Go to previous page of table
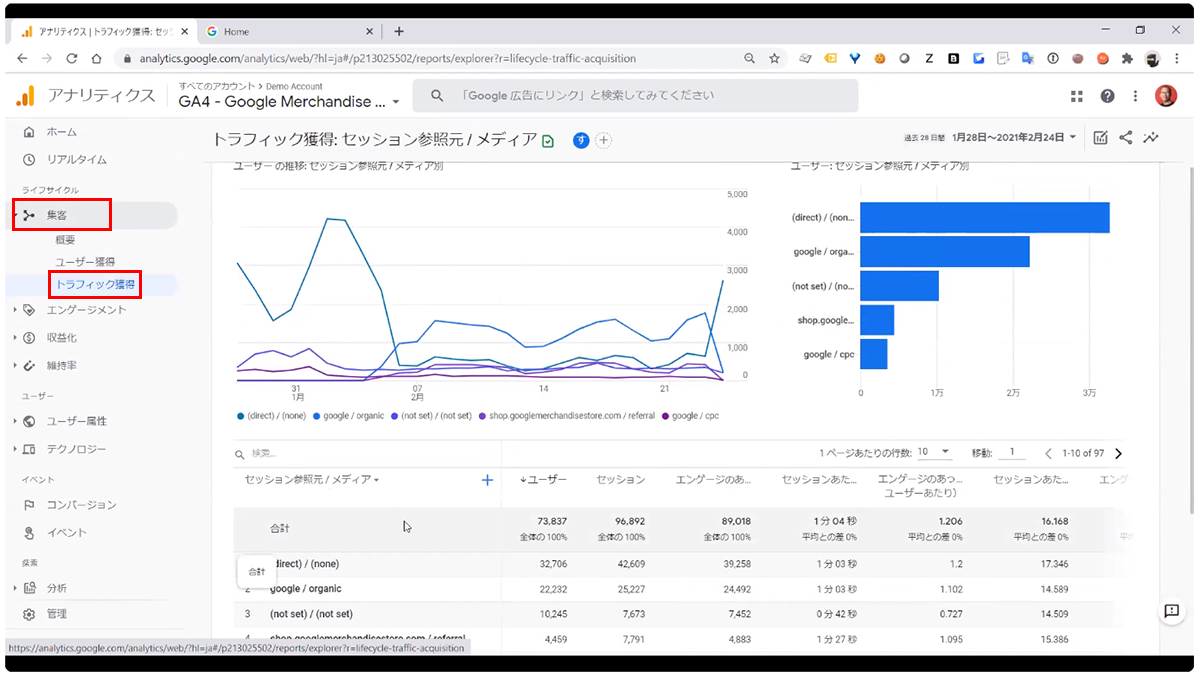The image size is (1200, 677). click(x=1048, y=454)
